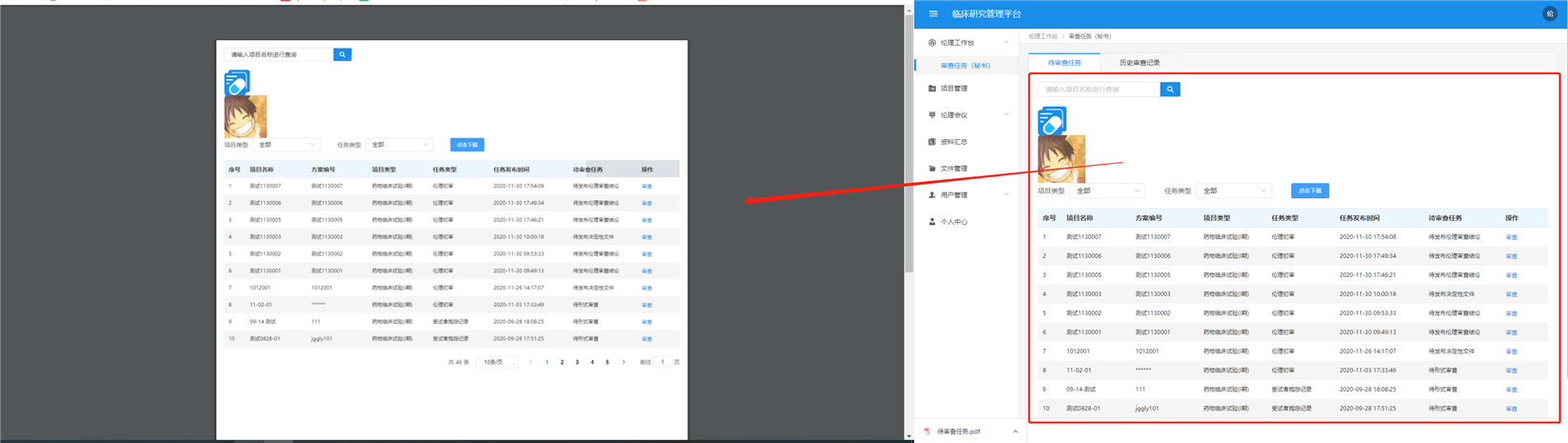
Task: Go to page 3 in PDF pagination
Action: pos(577,362)
